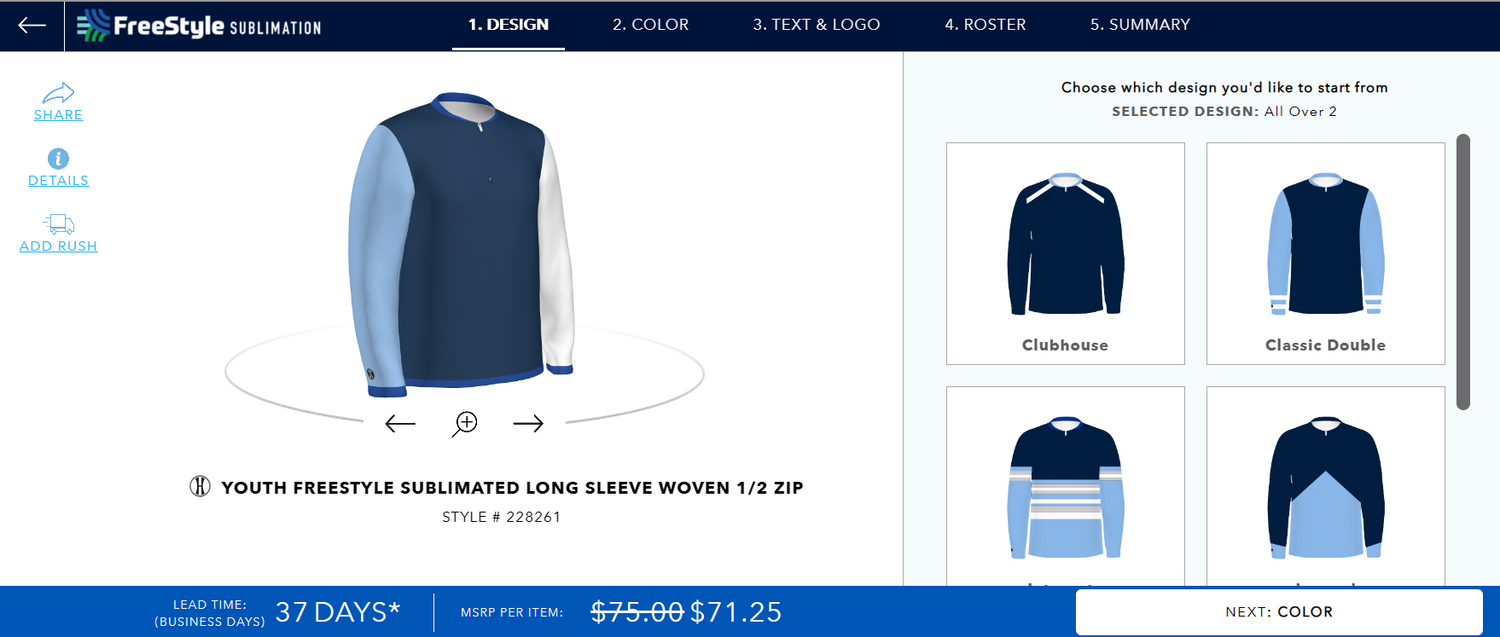This screenshot has width=1500, height=637.
Task: Rotate jersey right with arrow
Action: point(528,424)
